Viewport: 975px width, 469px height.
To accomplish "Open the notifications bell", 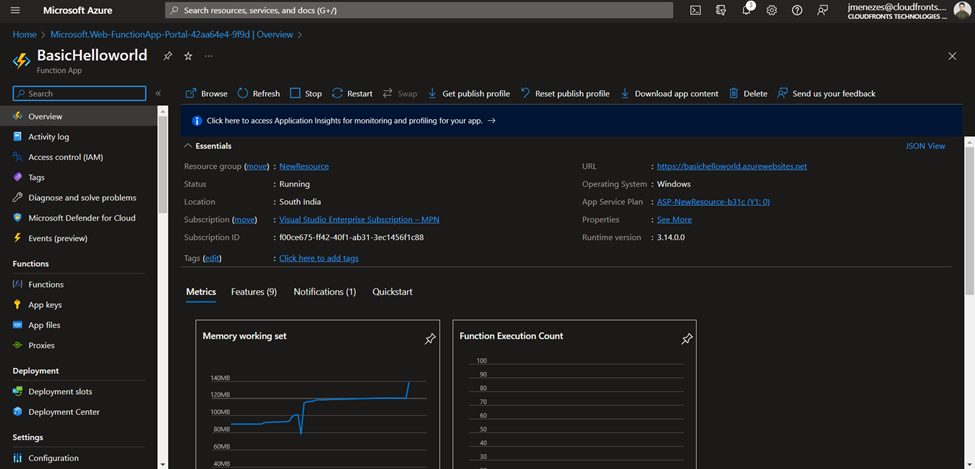I will tap(746, 10).
